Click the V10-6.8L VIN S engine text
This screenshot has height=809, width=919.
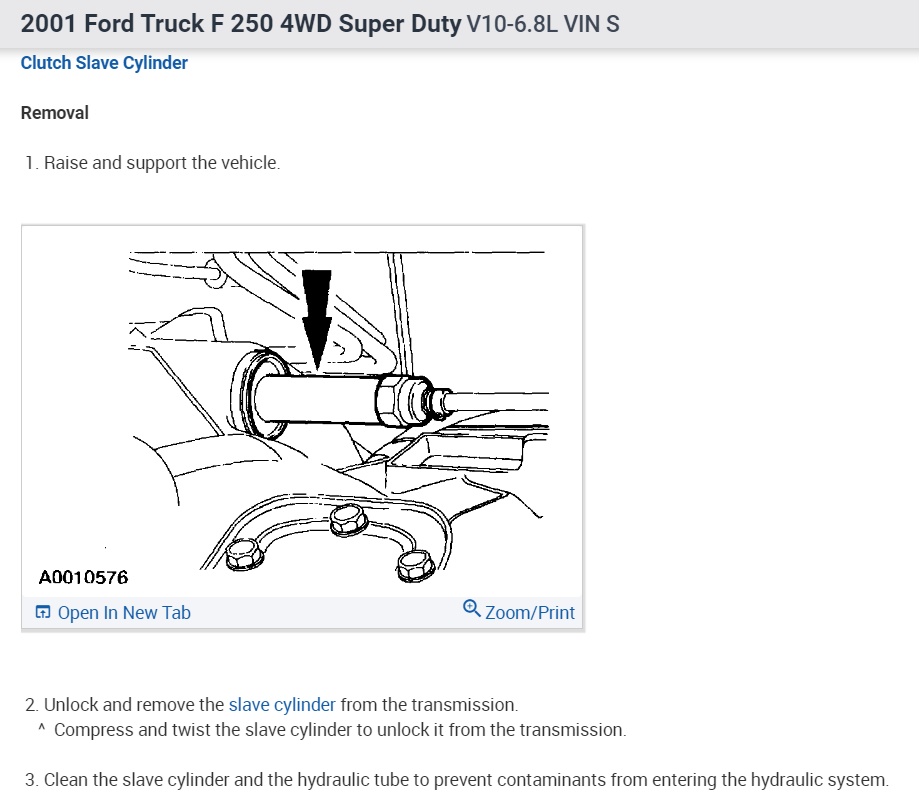pyautogui.click(x=543, y=24)
